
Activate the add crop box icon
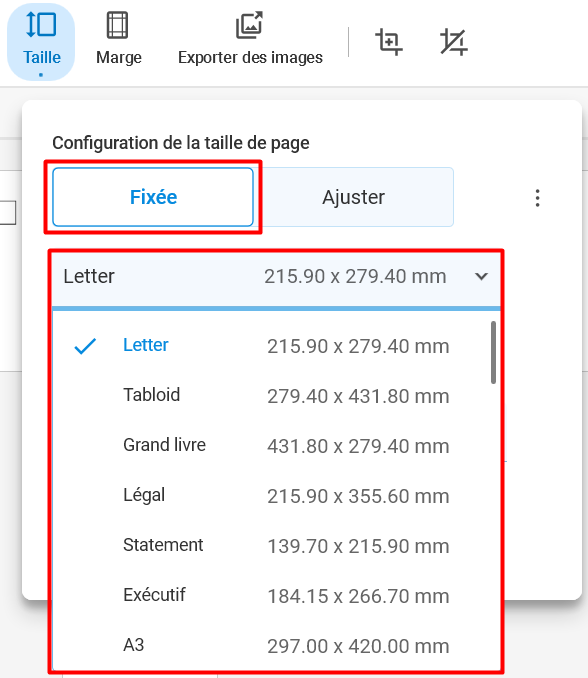click(x=388, y=42)
